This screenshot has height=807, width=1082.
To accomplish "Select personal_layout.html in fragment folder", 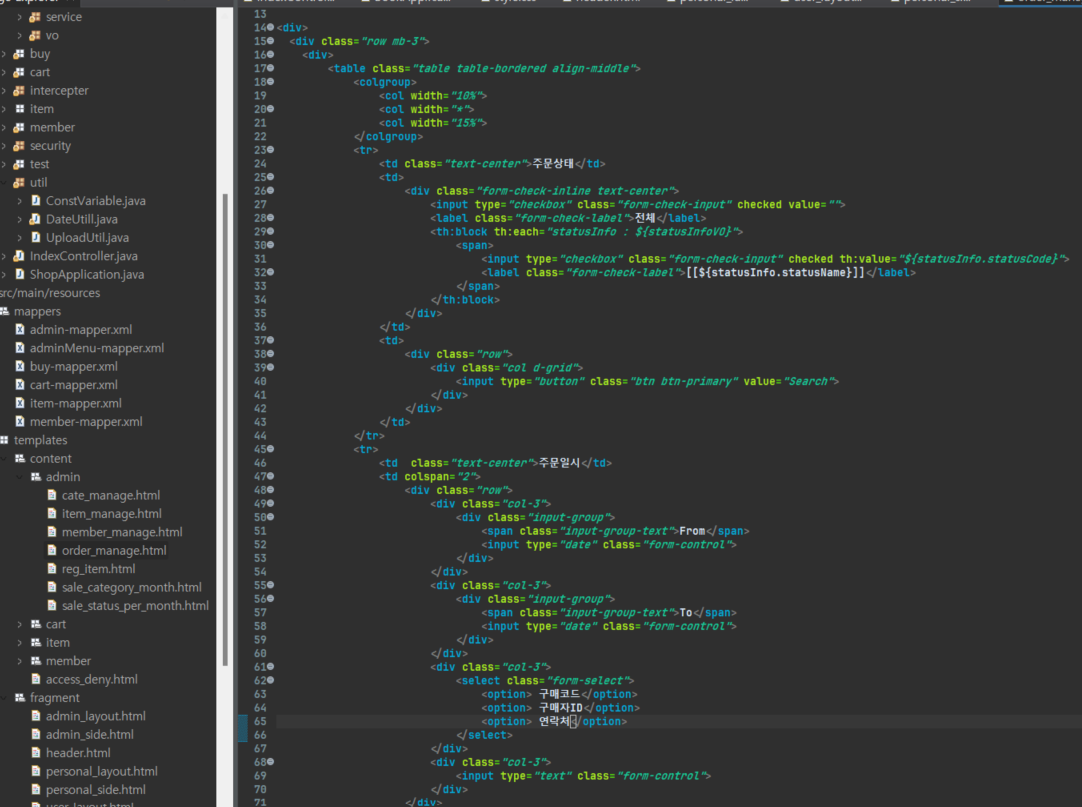I will (x=101, y=772).
